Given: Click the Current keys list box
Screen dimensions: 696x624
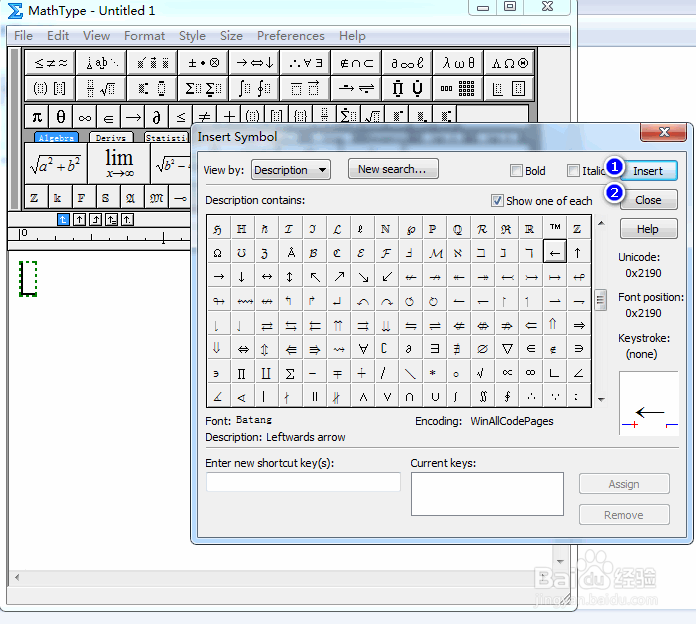Looking at the screenshot, I should pyautogui.click(x=487, y=494).
